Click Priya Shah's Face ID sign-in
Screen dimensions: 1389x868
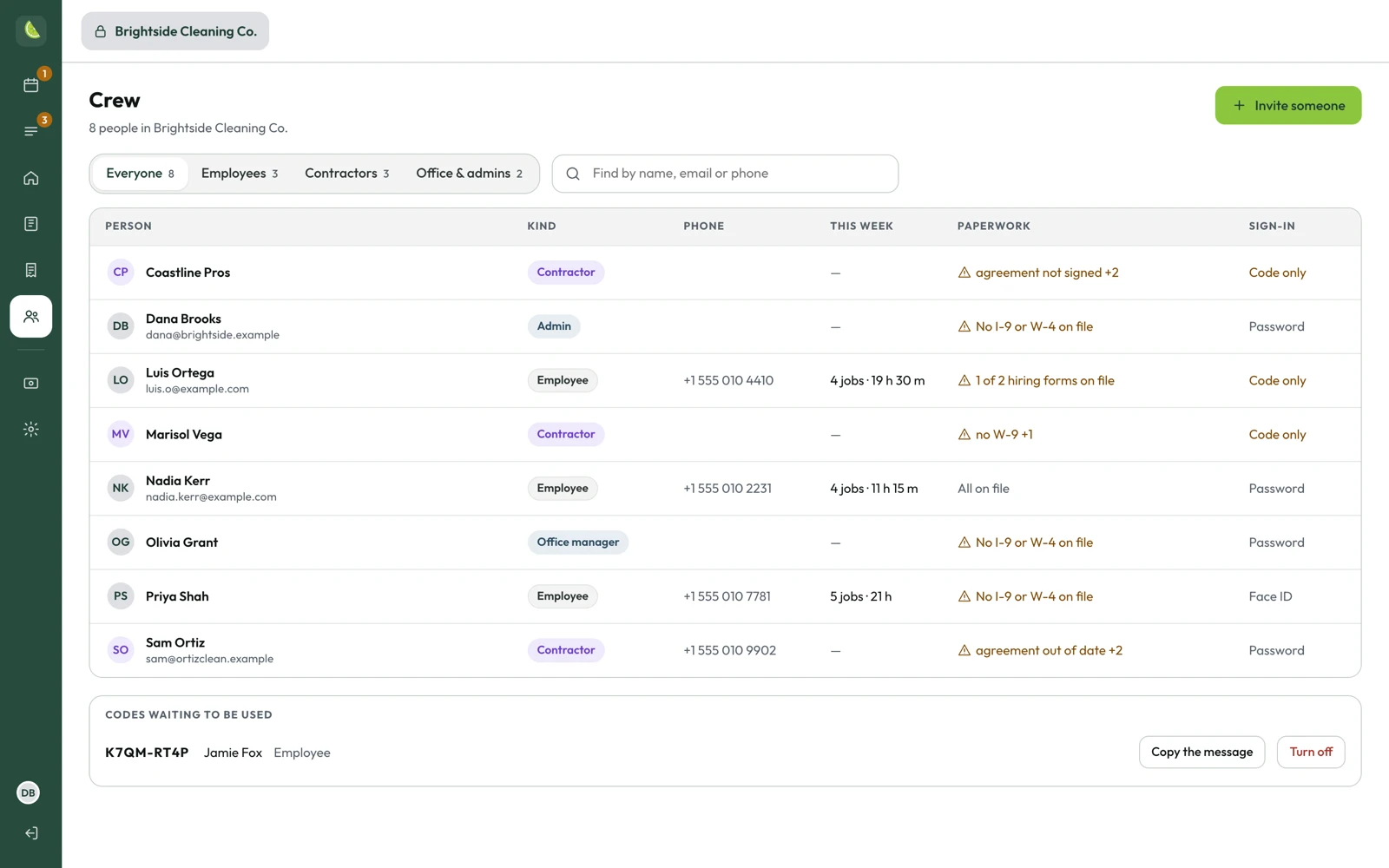tap(1270, 596)
